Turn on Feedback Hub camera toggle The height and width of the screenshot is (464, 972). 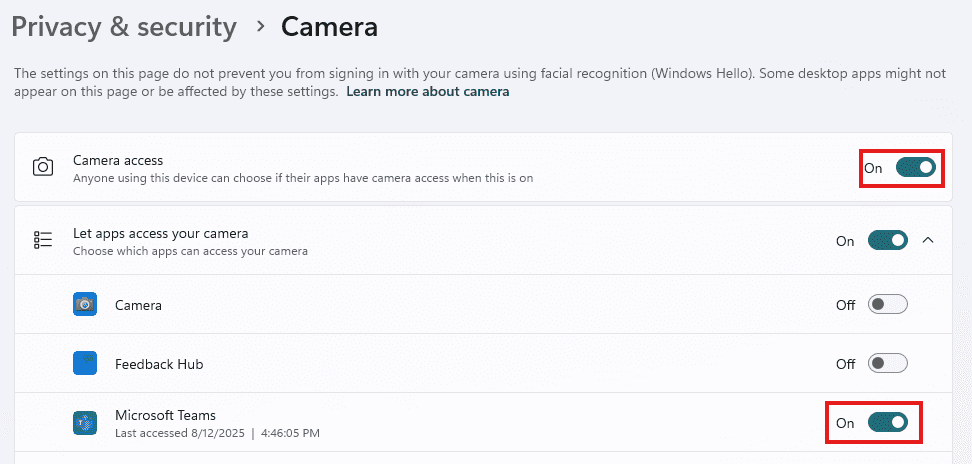[888, 364]
